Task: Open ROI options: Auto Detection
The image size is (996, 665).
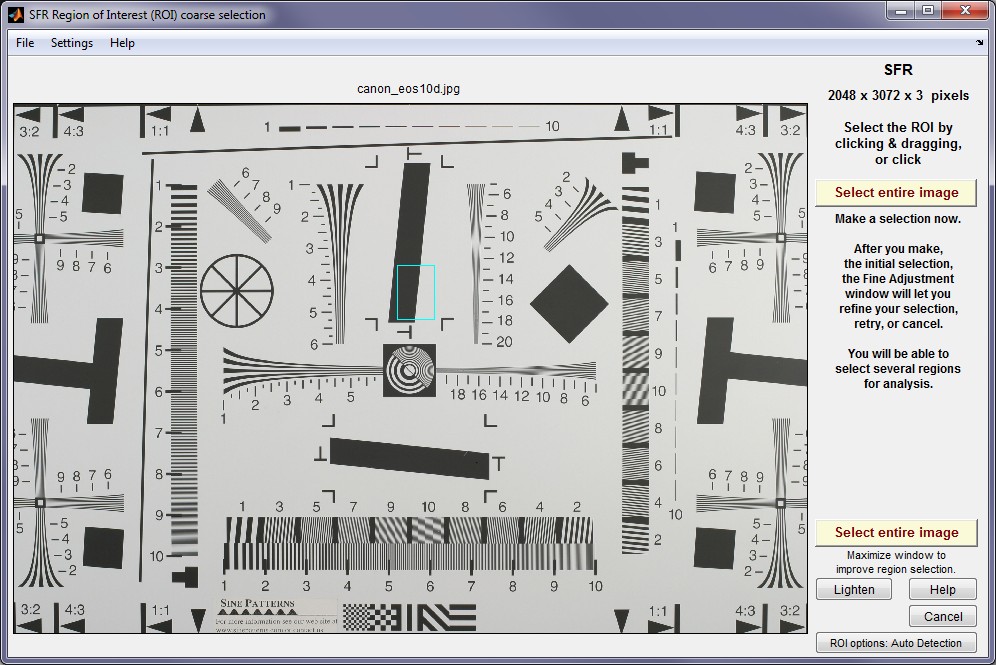Action: point(896,643)
